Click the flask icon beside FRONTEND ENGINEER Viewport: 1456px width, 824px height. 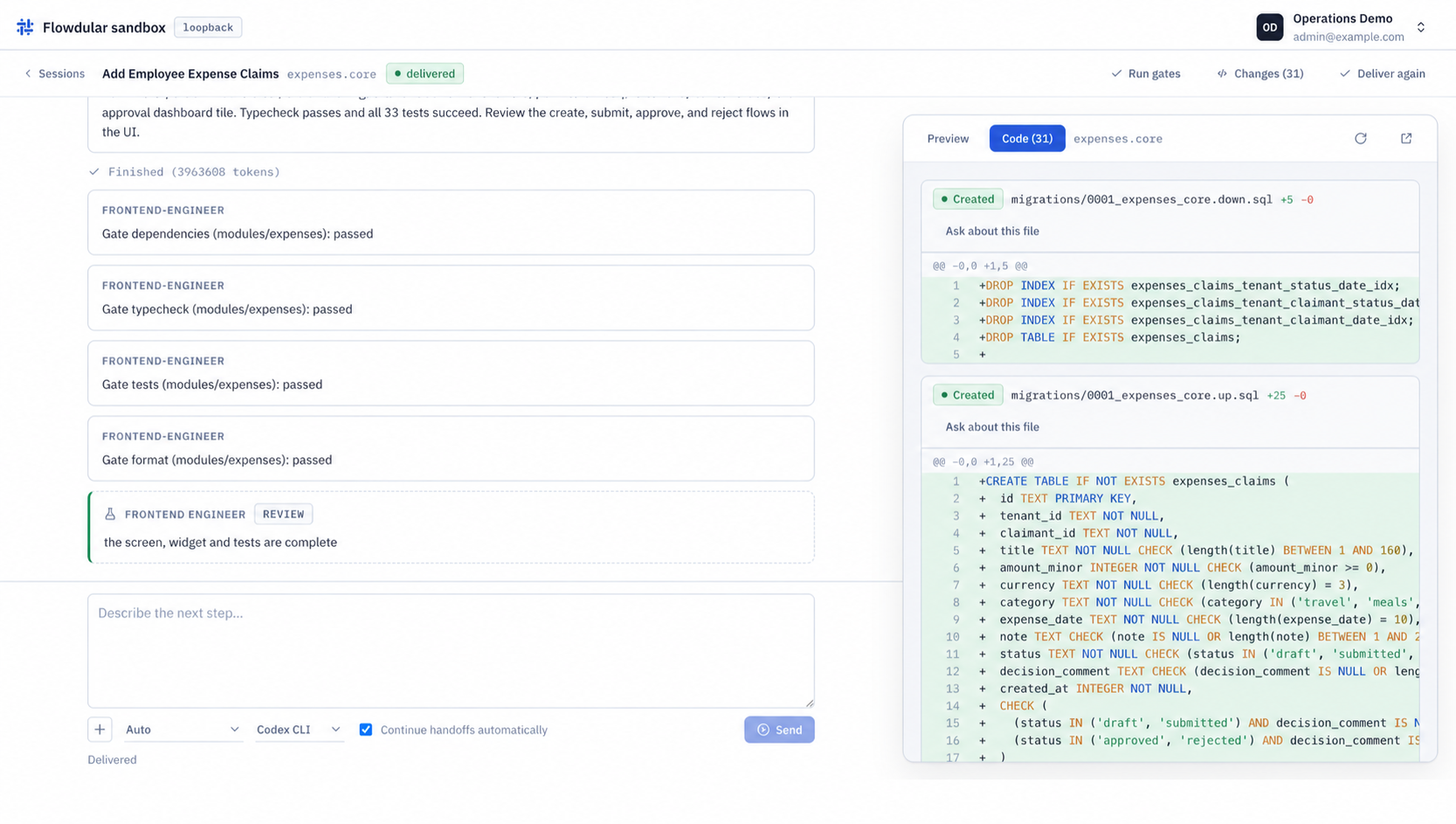[110, 514]
